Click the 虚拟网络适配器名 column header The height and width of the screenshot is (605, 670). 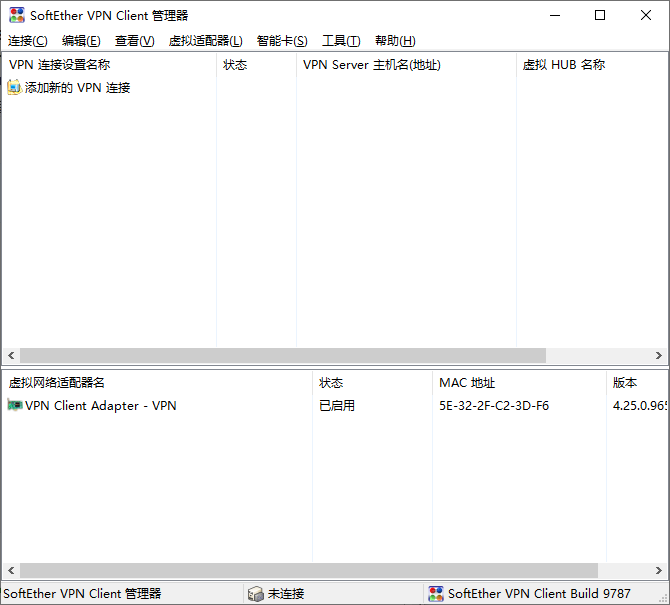[57, 383]
